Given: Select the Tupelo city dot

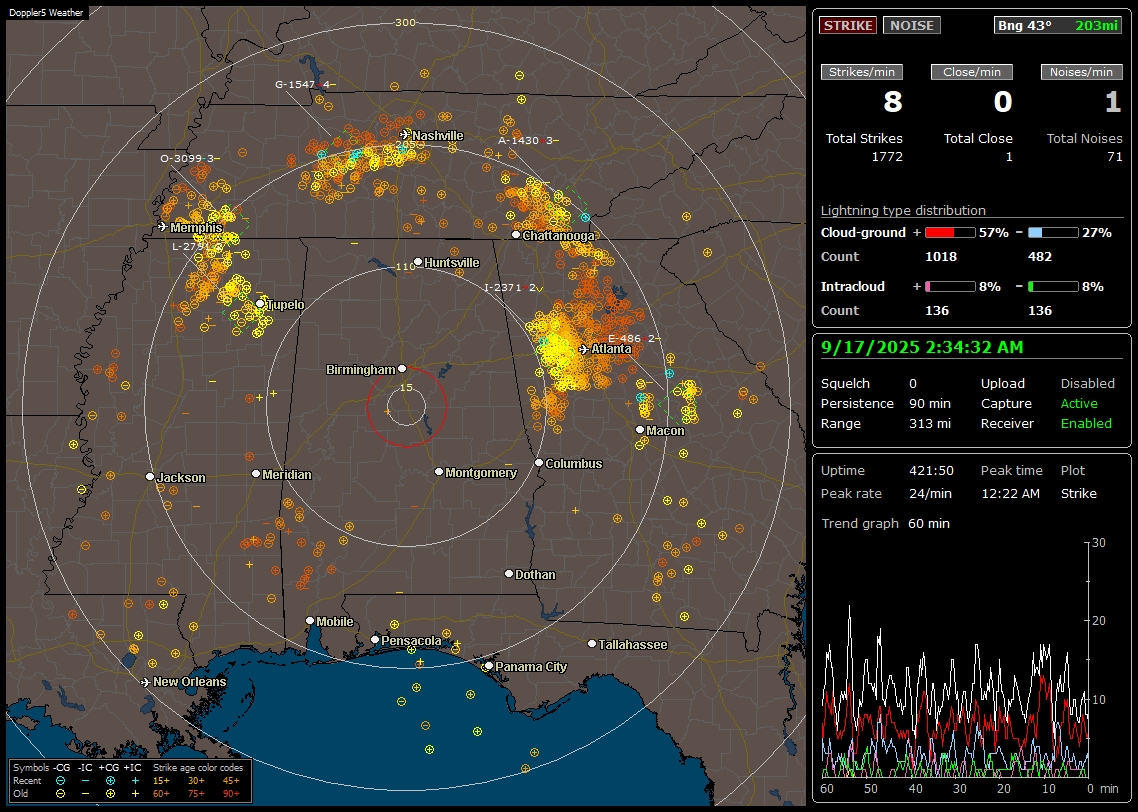Looking at the screenshot, I should point(260,303).
